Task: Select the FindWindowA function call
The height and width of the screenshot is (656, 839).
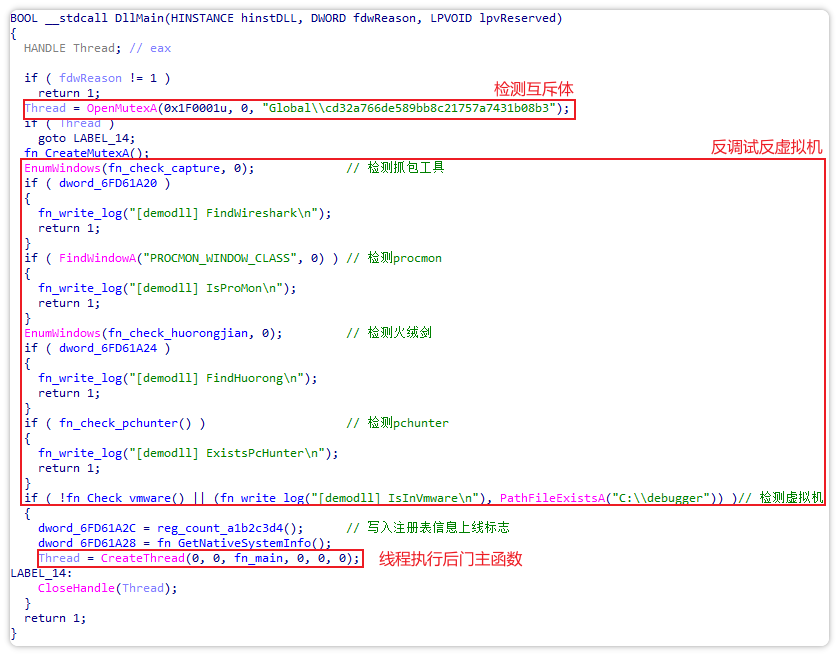Action: [x=97, y=258]
